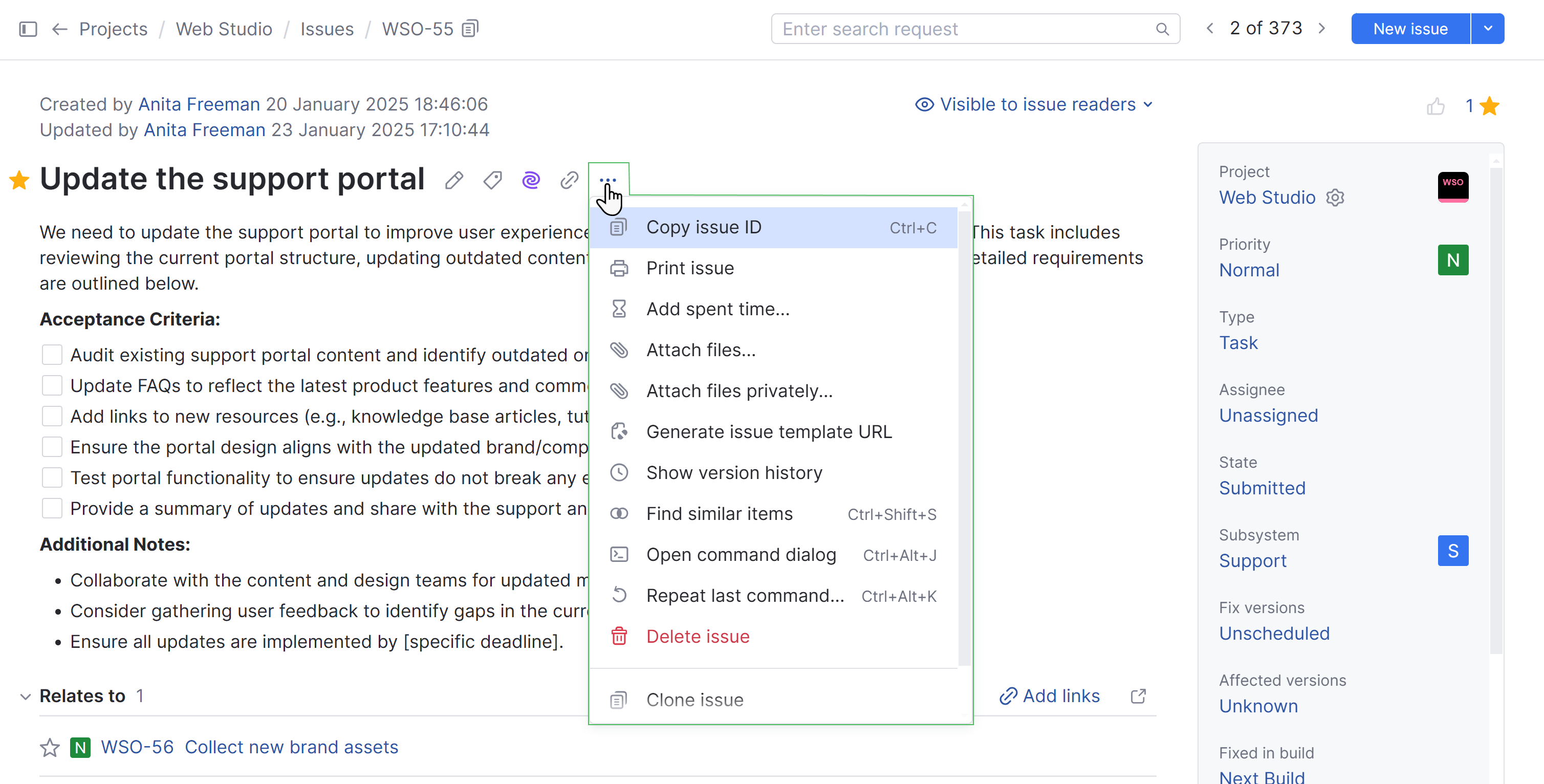1544x784 pixels.
Task: Toggle the sidebar panel icon
Action: pyautogui.click(x=28, y=29)
